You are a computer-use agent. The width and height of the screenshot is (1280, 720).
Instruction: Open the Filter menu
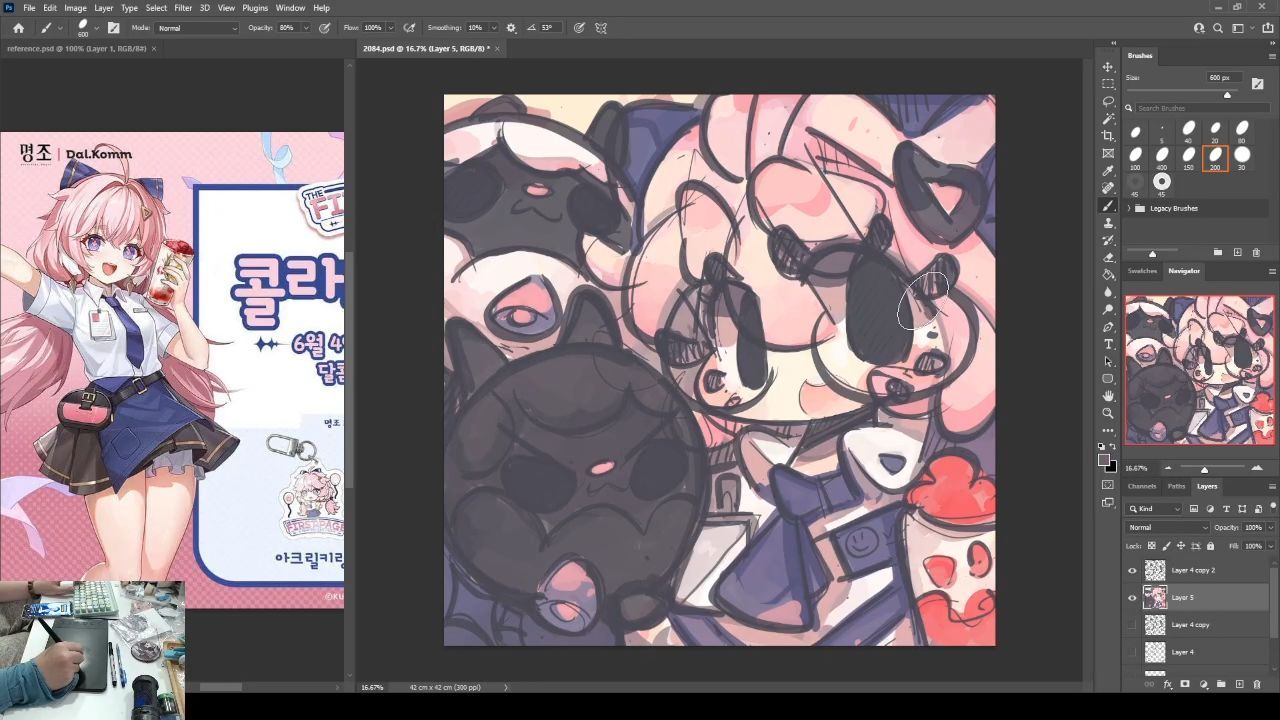(183, 8)
